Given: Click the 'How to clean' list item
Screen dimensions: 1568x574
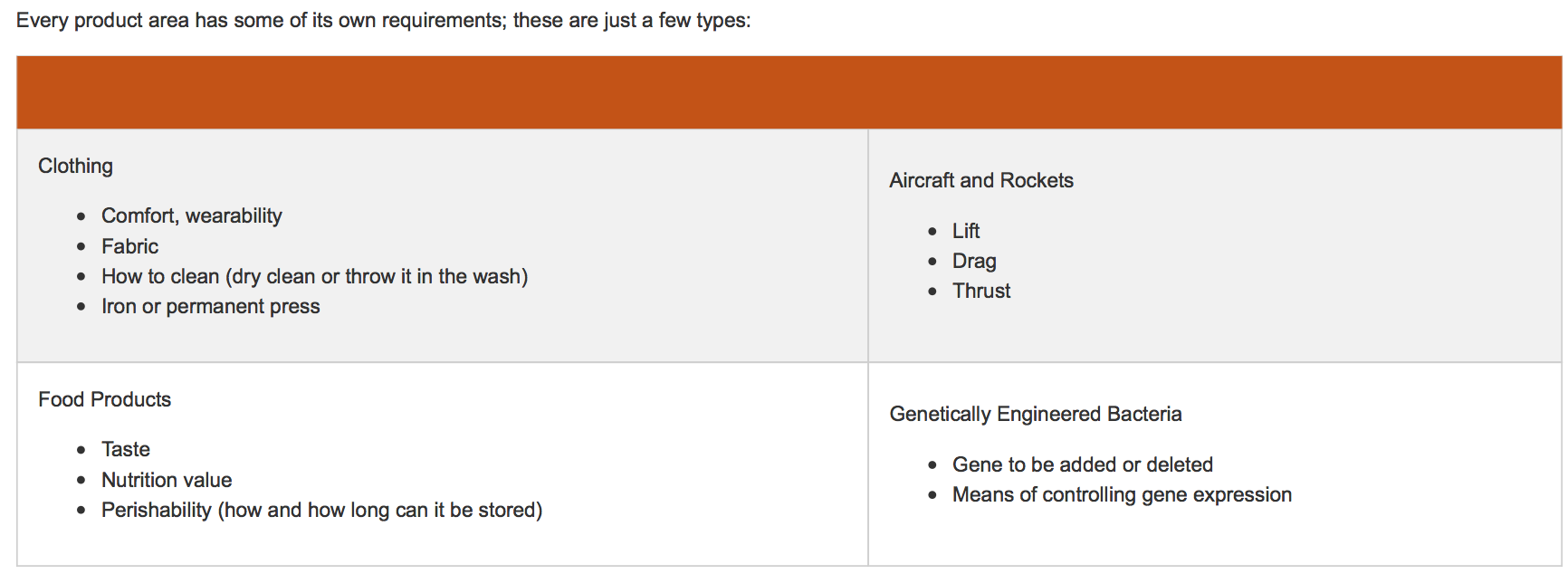Looking at the screenshot, I should pos(314,276).
